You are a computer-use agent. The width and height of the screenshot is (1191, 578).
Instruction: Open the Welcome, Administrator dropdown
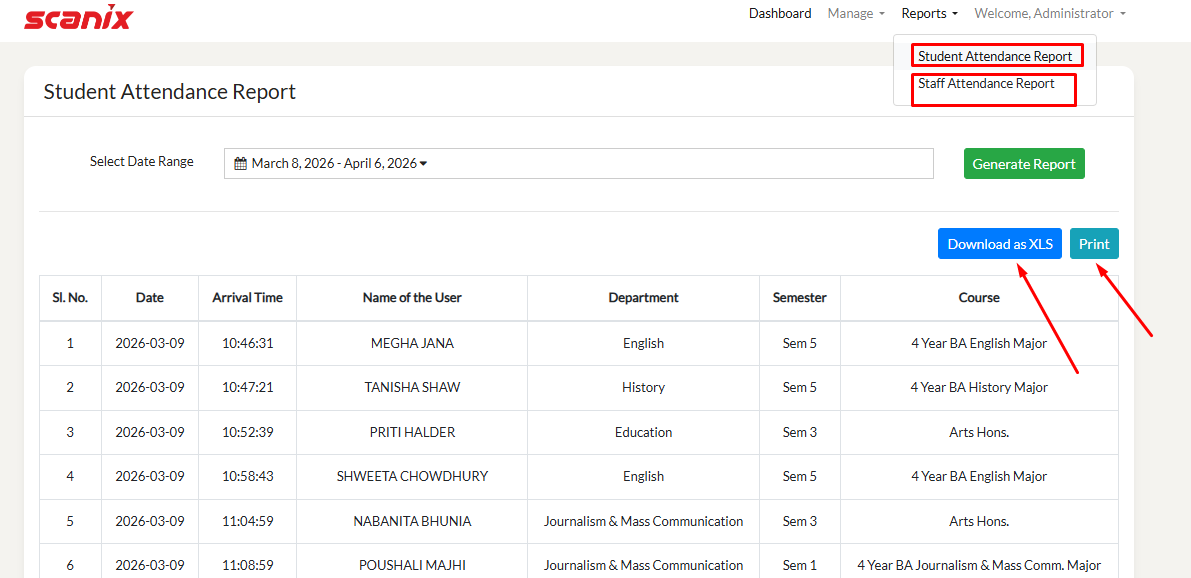(x=1049, y=14)
